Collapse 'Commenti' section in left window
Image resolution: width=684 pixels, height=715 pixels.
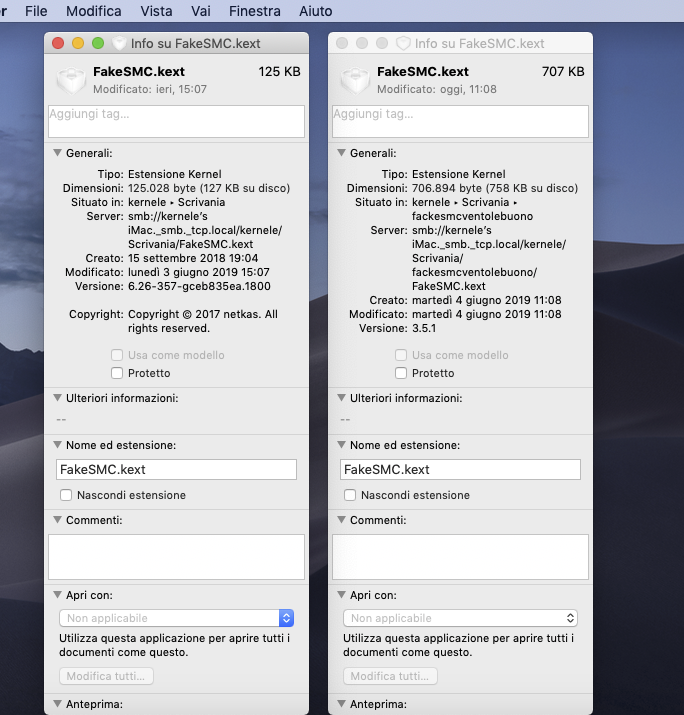coord(57,520)
